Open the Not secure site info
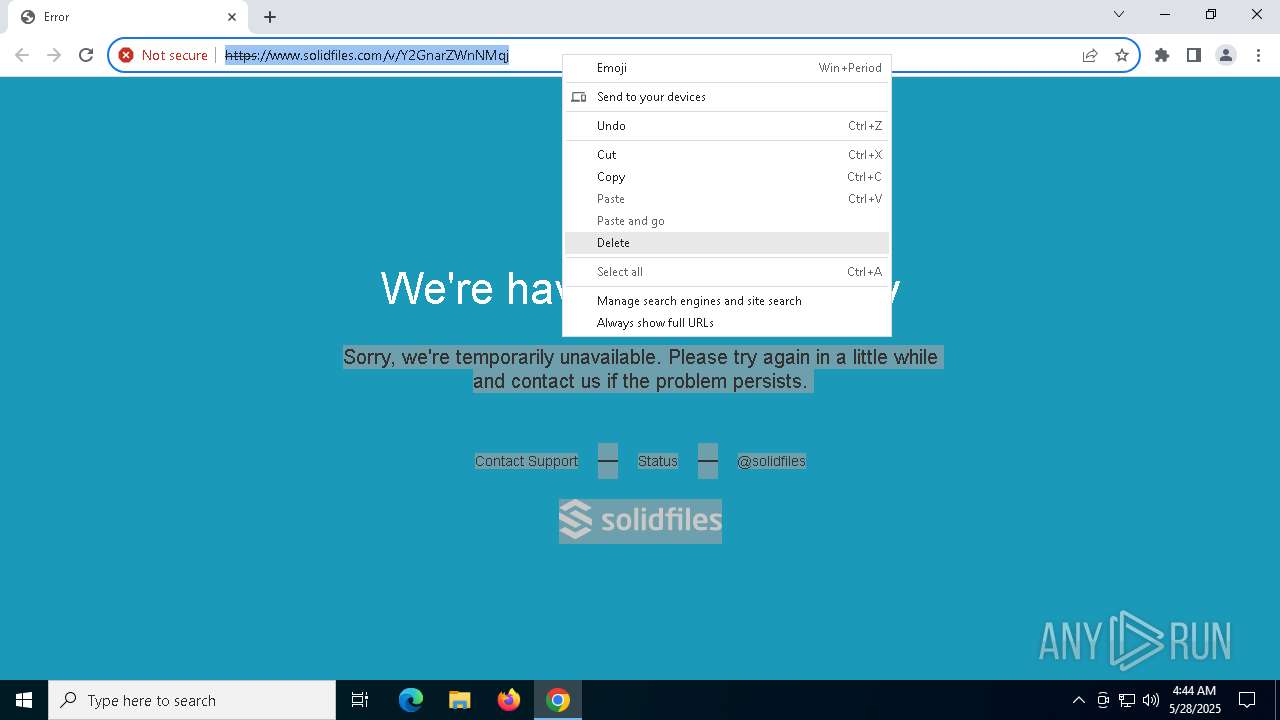 click(163, 55)
